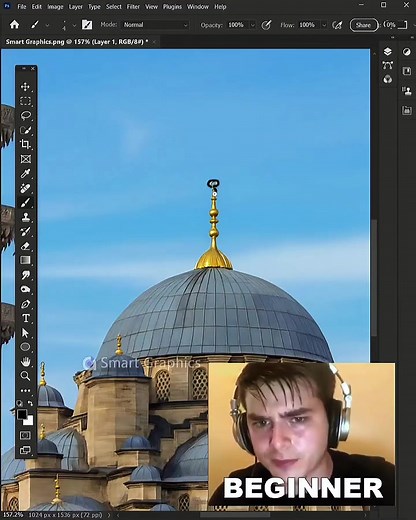Viewport: 416px width, 520px height.
Task: Select the Move tool
Action: 25,87
